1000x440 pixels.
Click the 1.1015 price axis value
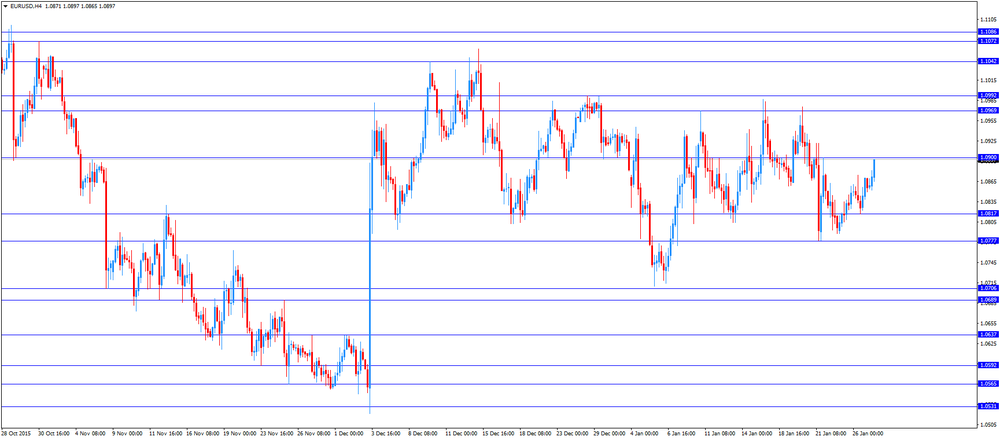987,80
